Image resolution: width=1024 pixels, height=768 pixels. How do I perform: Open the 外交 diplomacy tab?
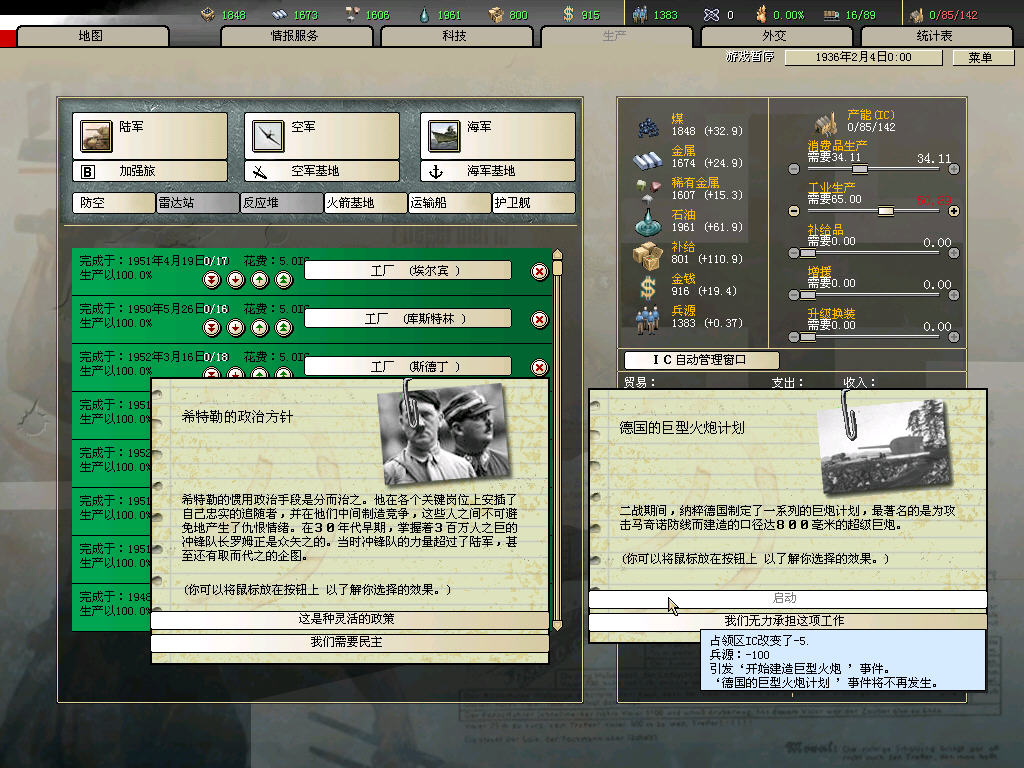(775, 37)
